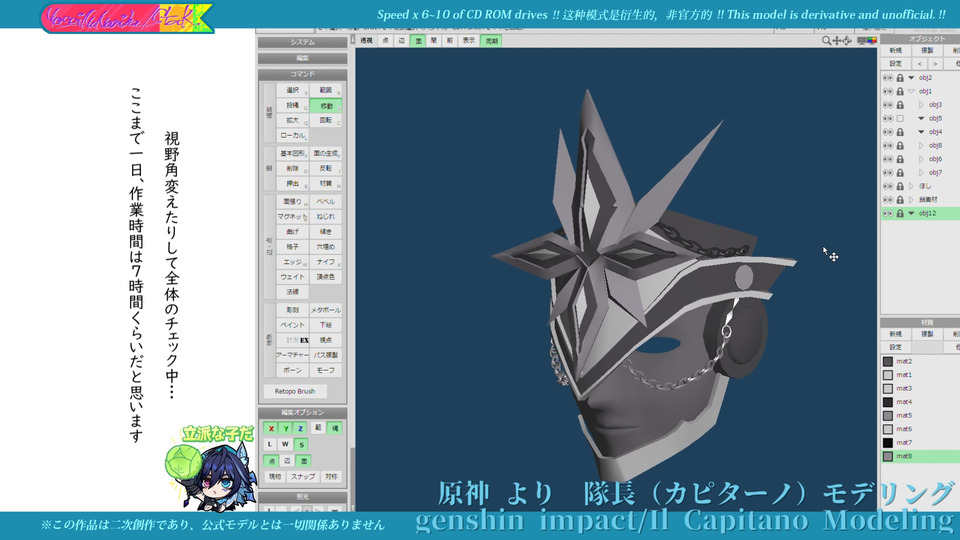Select the 頂点色 (Vertex color) command
Image resolution: width=960 pixels, height=540 pixels.
[326, 277]
